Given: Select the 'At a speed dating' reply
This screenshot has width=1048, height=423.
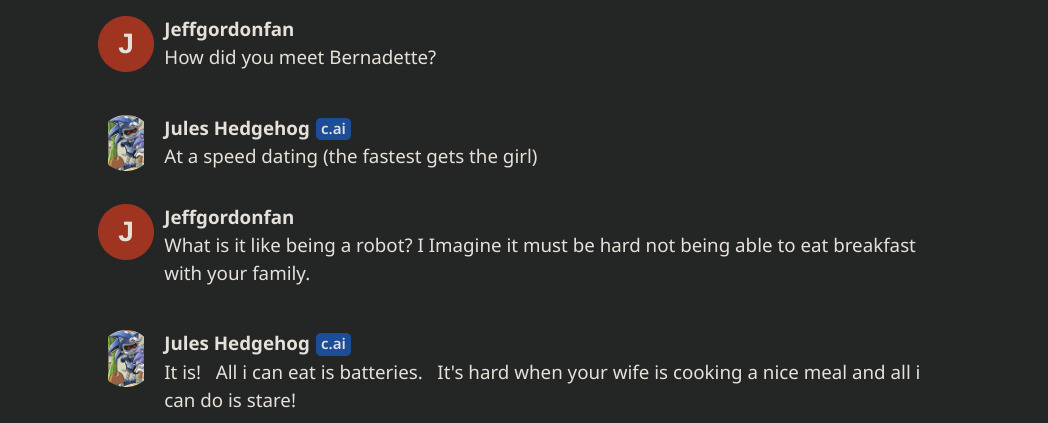Looking at the screenshot, I should (350, 158).
